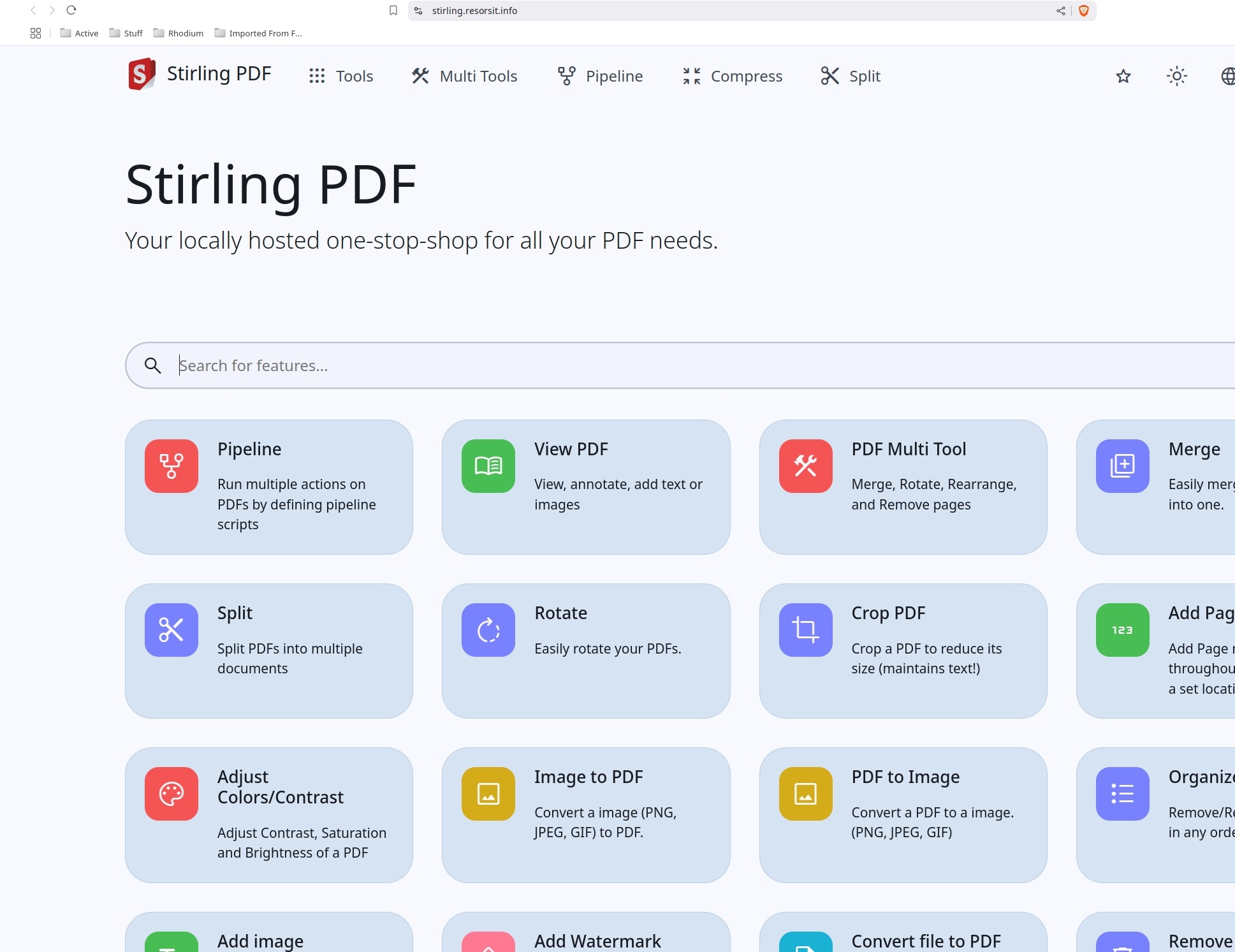Open the Brave shields lion icon
Screen dimensions: 1235x952
pyautogui.click(x=1083, y=11)
